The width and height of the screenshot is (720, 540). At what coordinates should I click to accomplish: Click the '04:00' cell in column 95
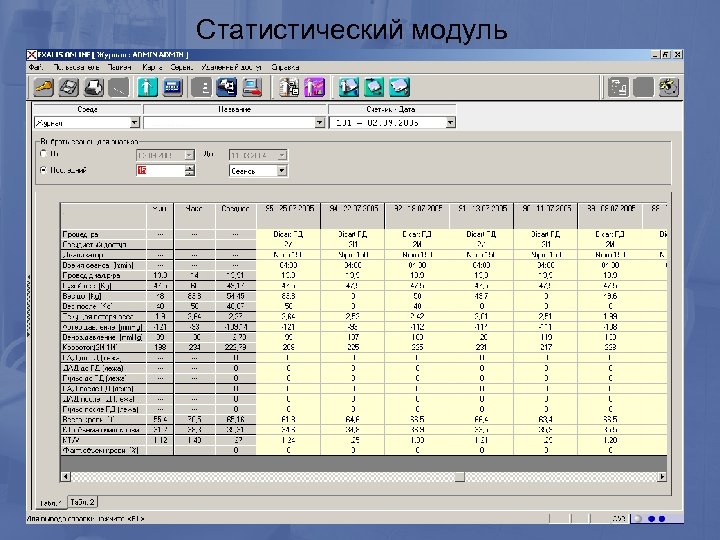[x=288, y=265]
